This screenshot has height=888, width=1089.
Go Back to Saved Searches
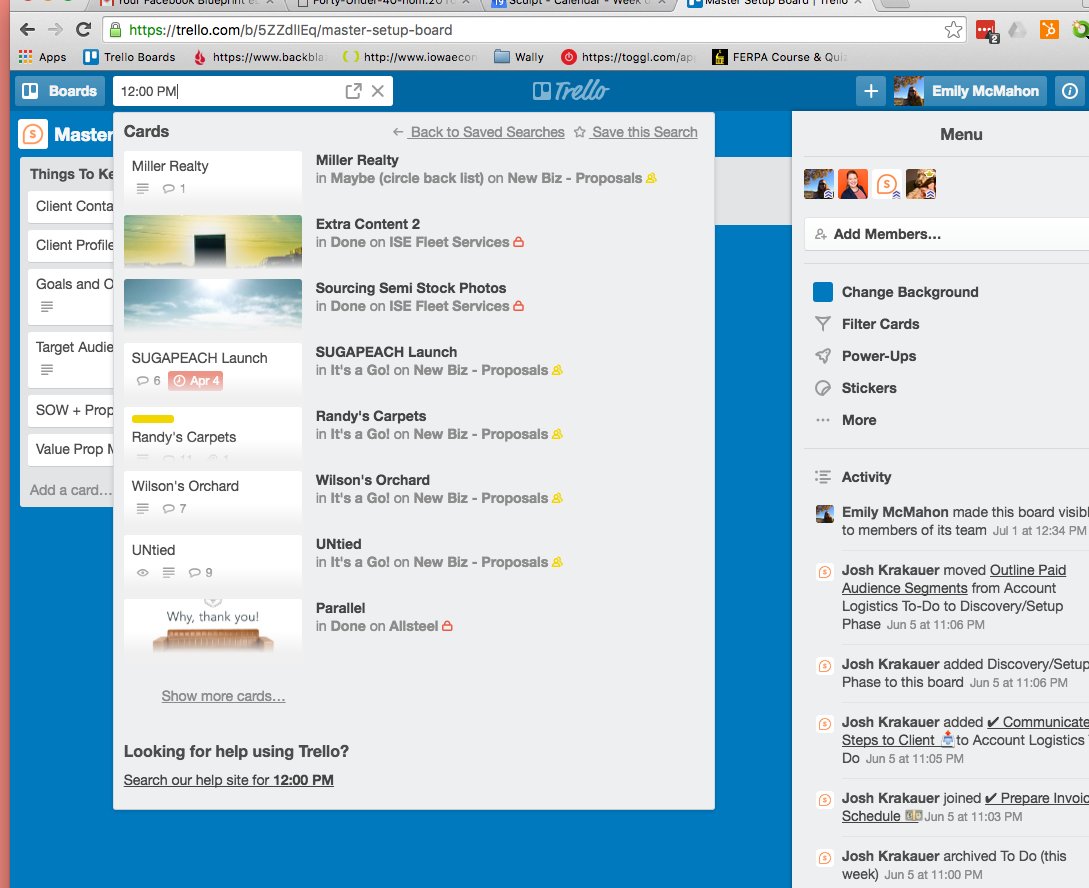[x=479, y=132]
